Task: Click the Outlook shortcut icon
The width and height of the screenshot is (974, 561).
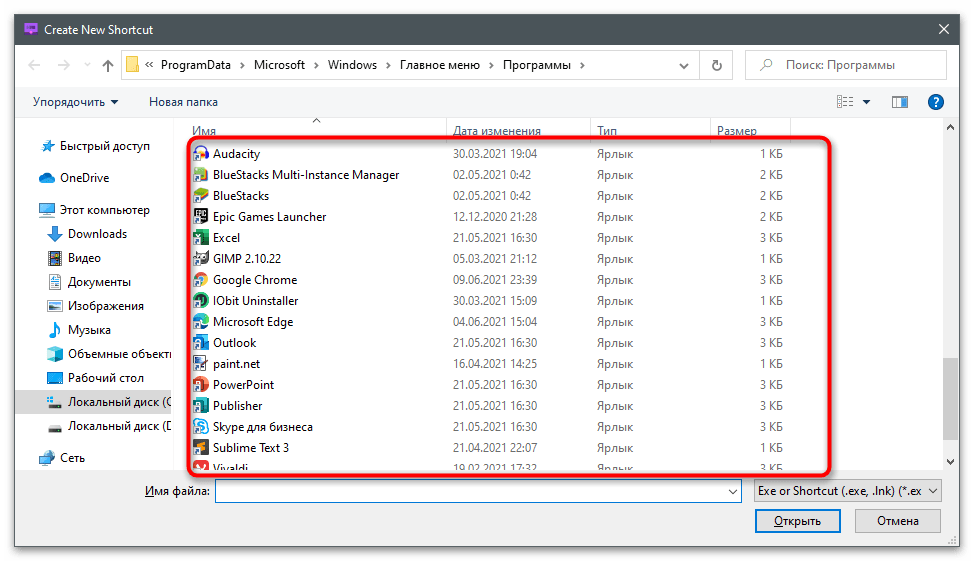Action: pyautogui.click(x=201, y=342)
